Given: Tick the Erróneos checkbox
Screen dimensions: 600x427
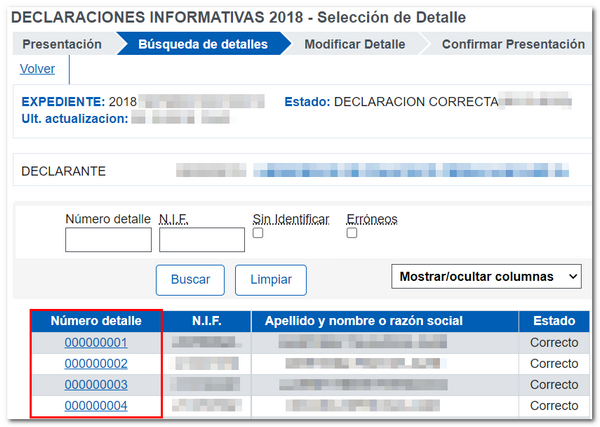Looking at the screenshot, I should [352, 233].
